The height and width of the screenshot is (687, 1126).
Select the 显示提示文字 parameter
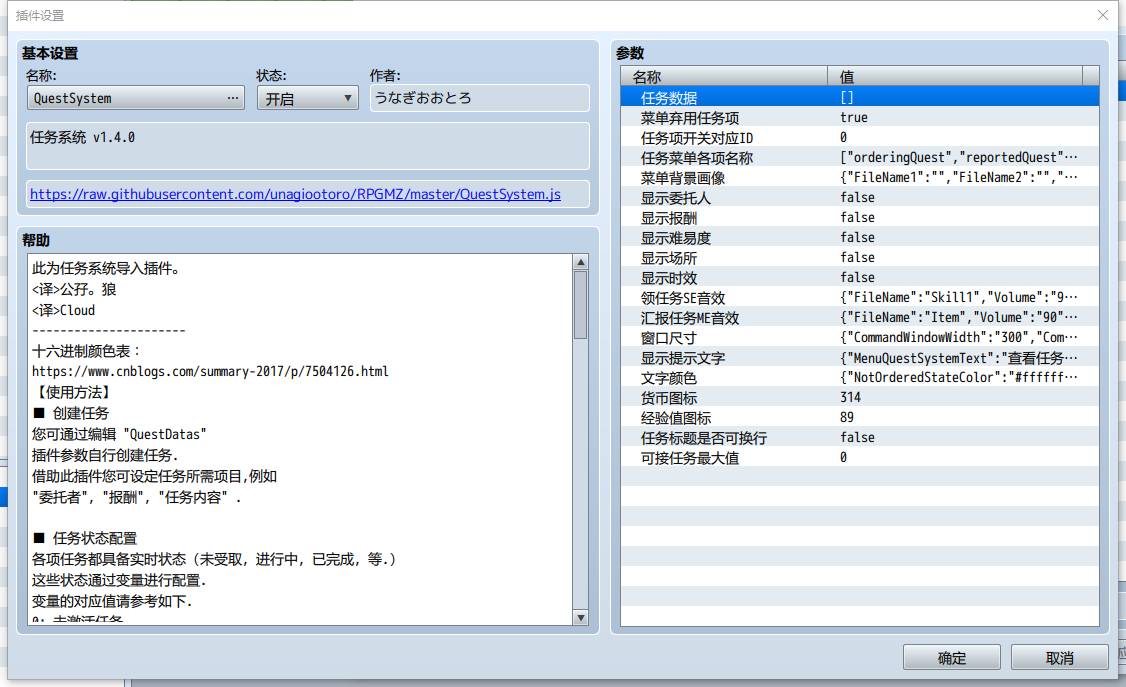860,357
